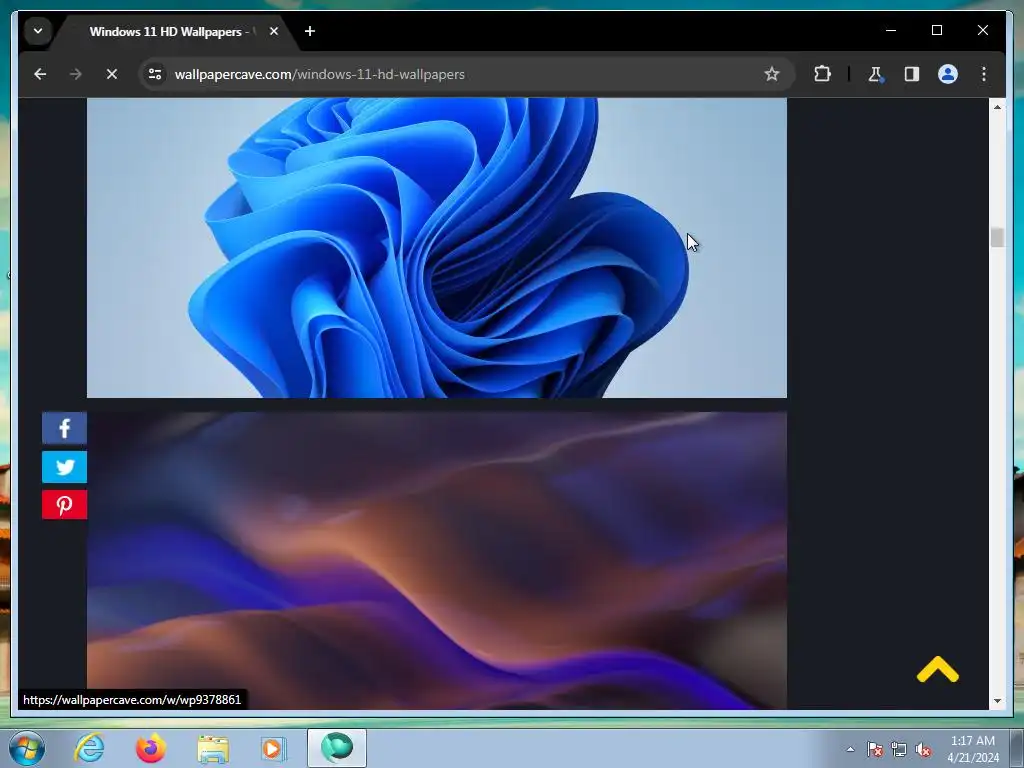This screenshot has height=768, width=1024.
Task: Show hidden system tray icons
Action: (850, 749)
